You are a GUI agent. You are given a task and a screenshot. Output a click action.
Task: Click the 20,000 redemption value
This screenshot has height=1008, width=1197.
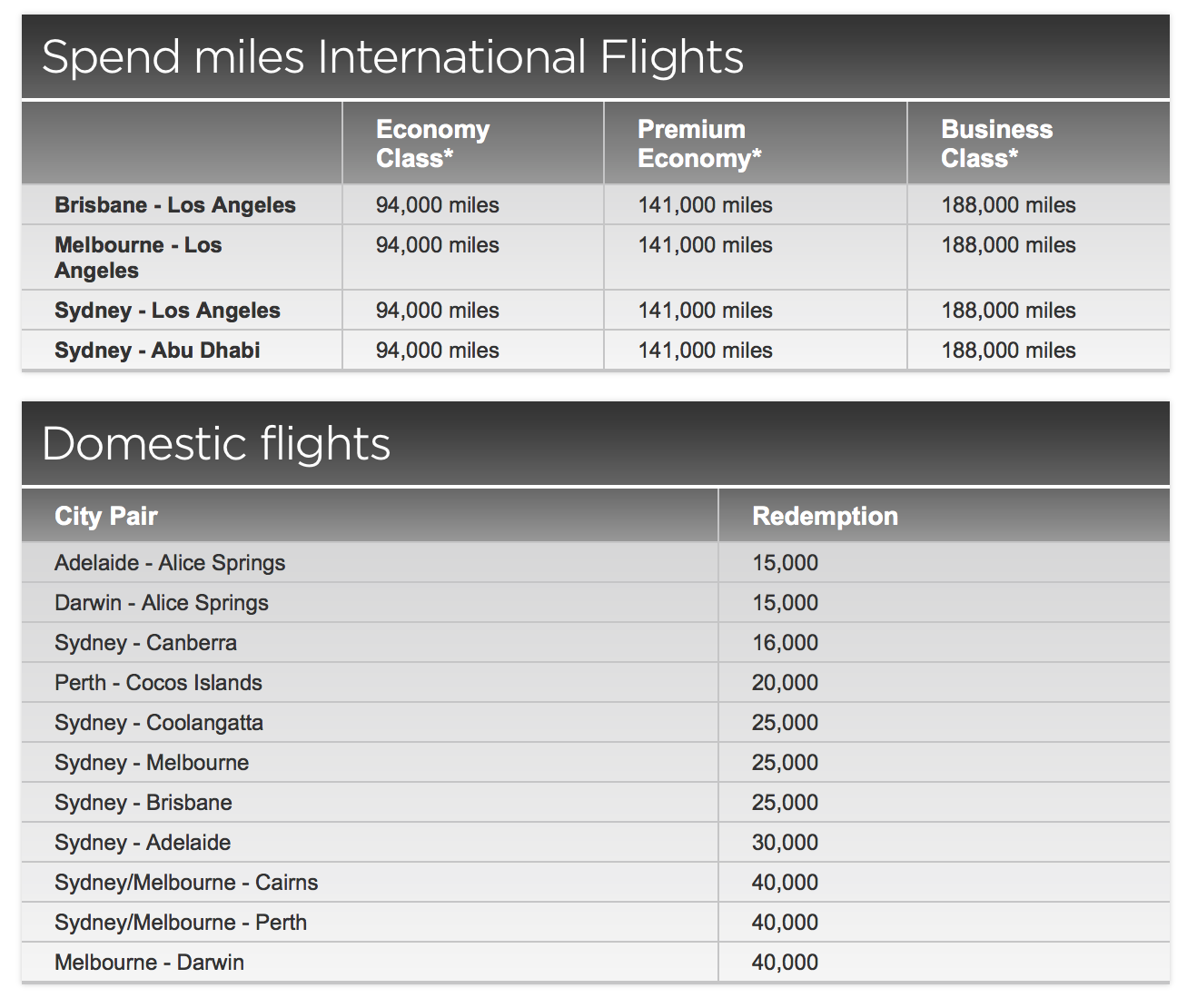(785, 683)
